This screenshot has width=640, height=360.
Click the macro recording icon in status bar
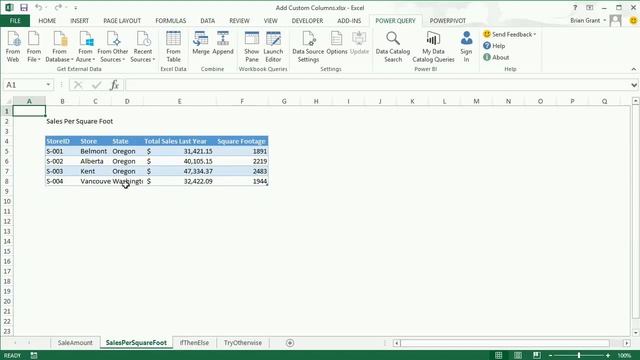point(34,356)
